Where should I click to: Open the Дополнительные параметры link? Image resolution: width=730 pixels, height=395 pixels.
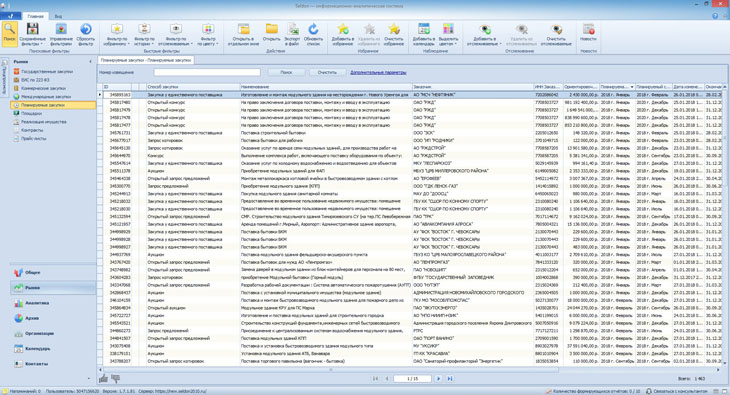[378, 72]
